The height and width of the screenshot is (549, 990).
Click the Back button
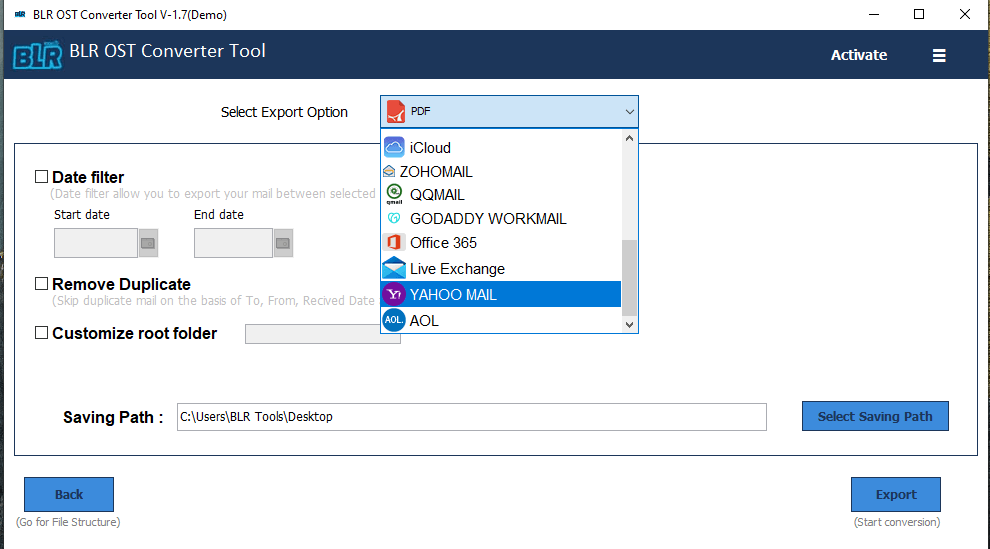tap(69, 495)
